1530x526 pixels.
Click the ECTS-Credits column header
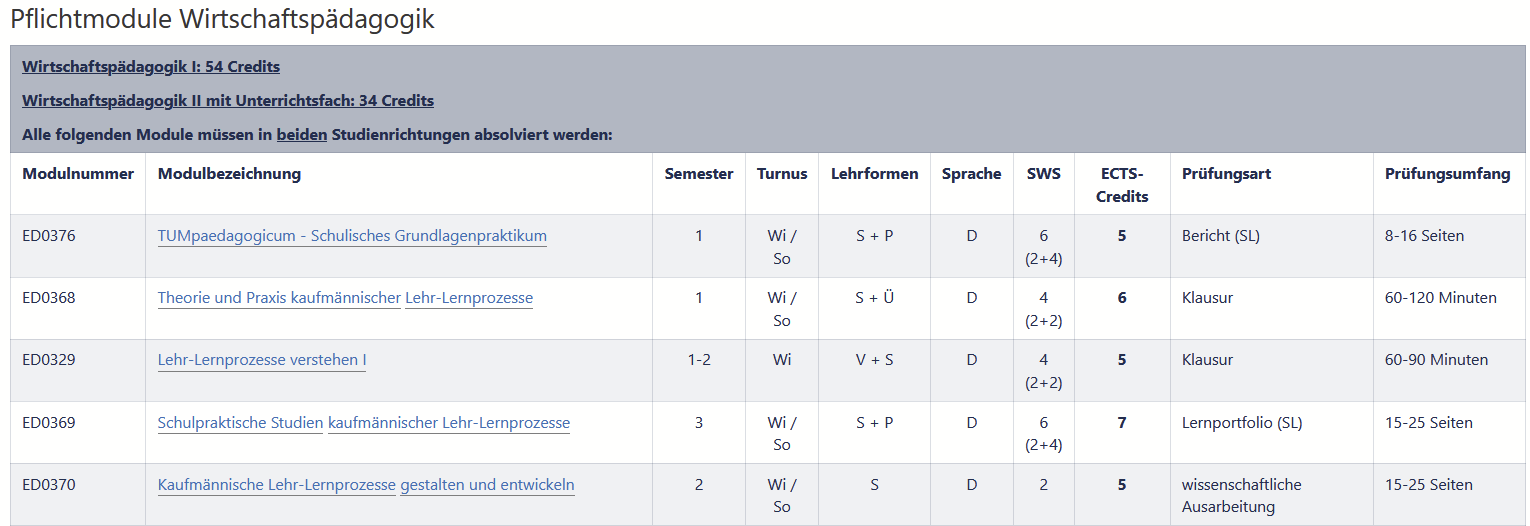click(x=1122, y=185)
